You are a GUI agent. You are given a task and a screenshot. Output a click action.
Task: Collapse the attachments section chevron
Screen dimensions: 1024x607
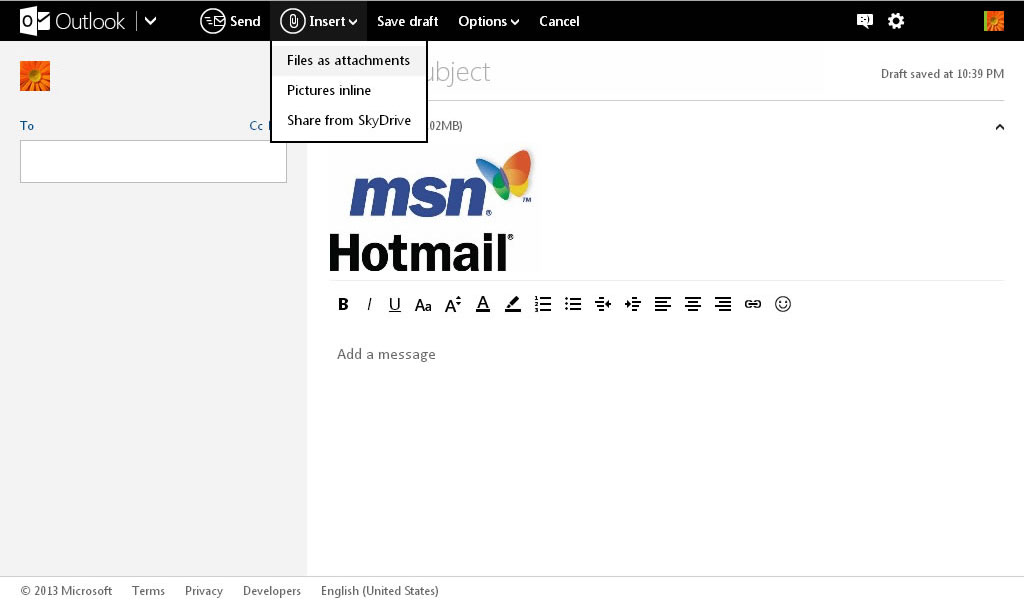[x=999, y=127]
